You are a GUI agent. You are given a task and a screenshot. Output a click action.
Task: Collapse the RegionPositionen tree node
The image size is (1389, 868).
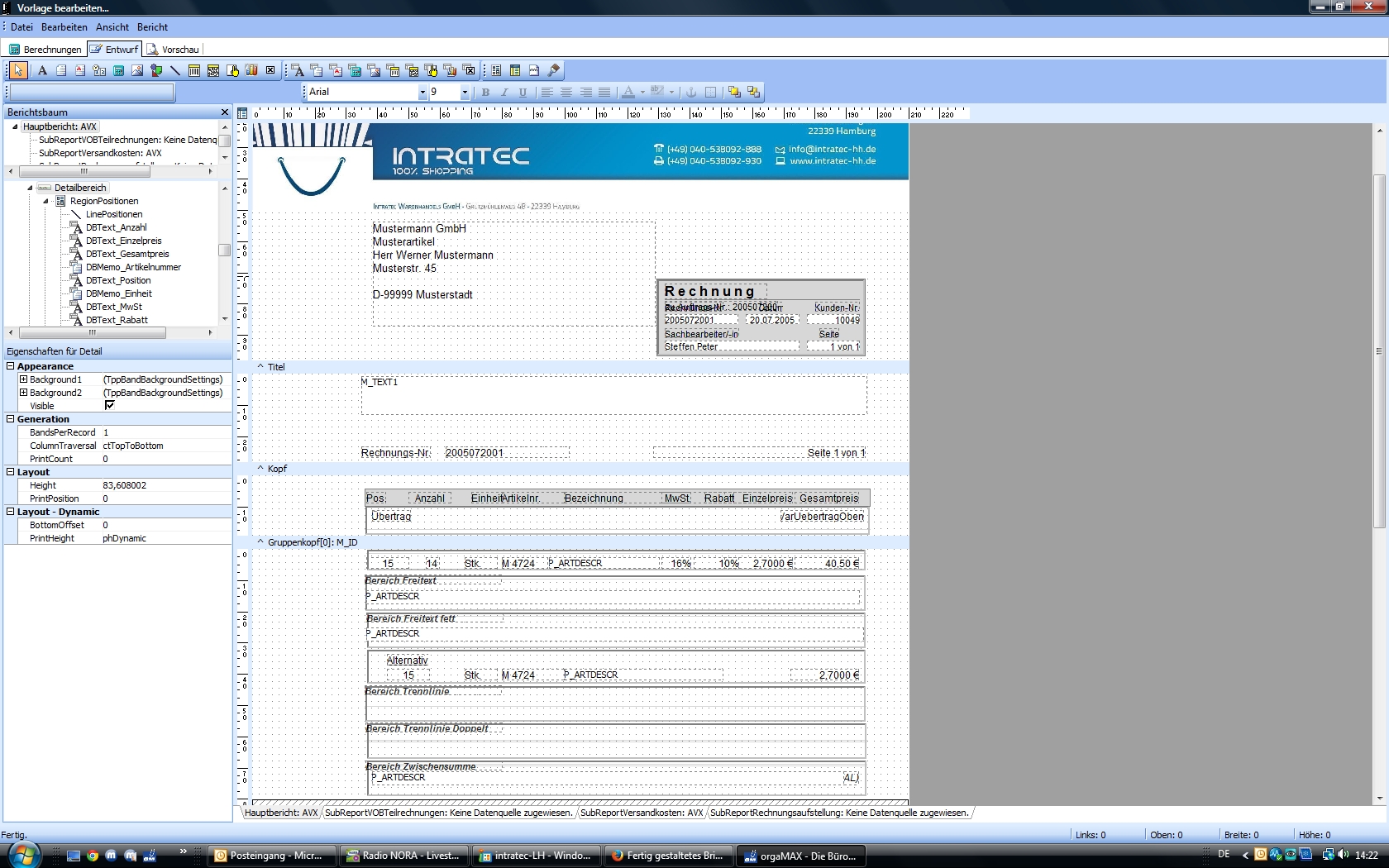[x=46, y=201]
